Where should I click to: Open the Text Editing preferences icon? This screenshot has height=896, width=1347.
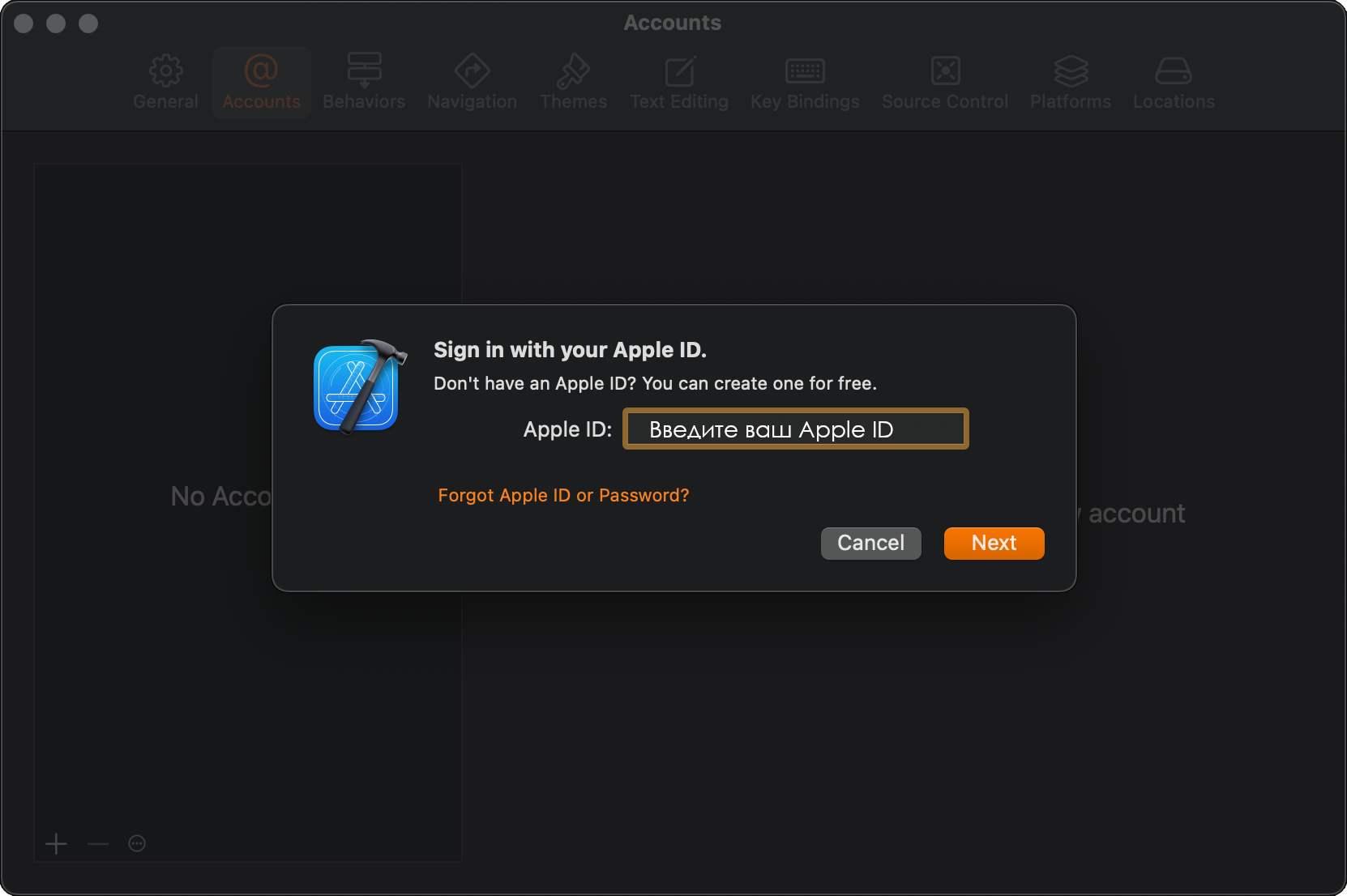(x=679, y=72)
